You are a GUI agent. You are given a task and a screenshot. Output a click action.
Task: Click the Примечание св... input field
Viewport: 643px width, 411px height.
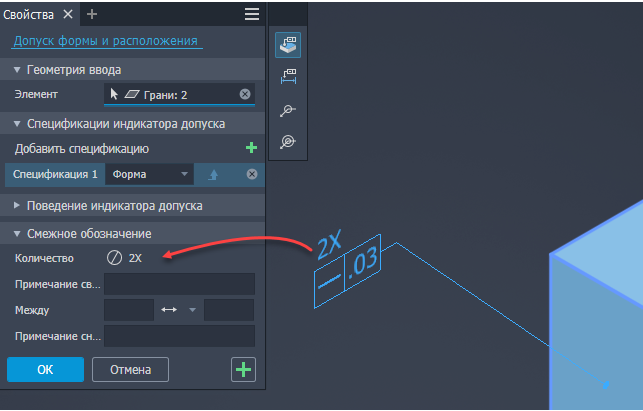point(179,284)
